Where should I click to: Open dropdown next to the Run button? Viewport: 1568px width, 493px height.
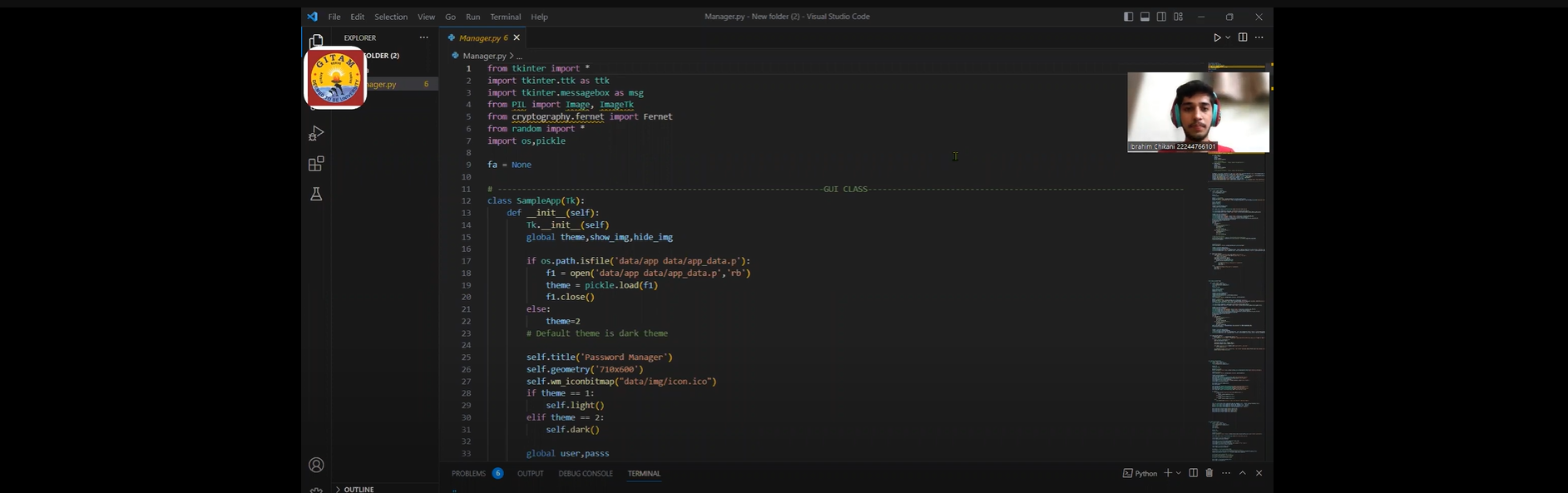tap(1228, 37)
